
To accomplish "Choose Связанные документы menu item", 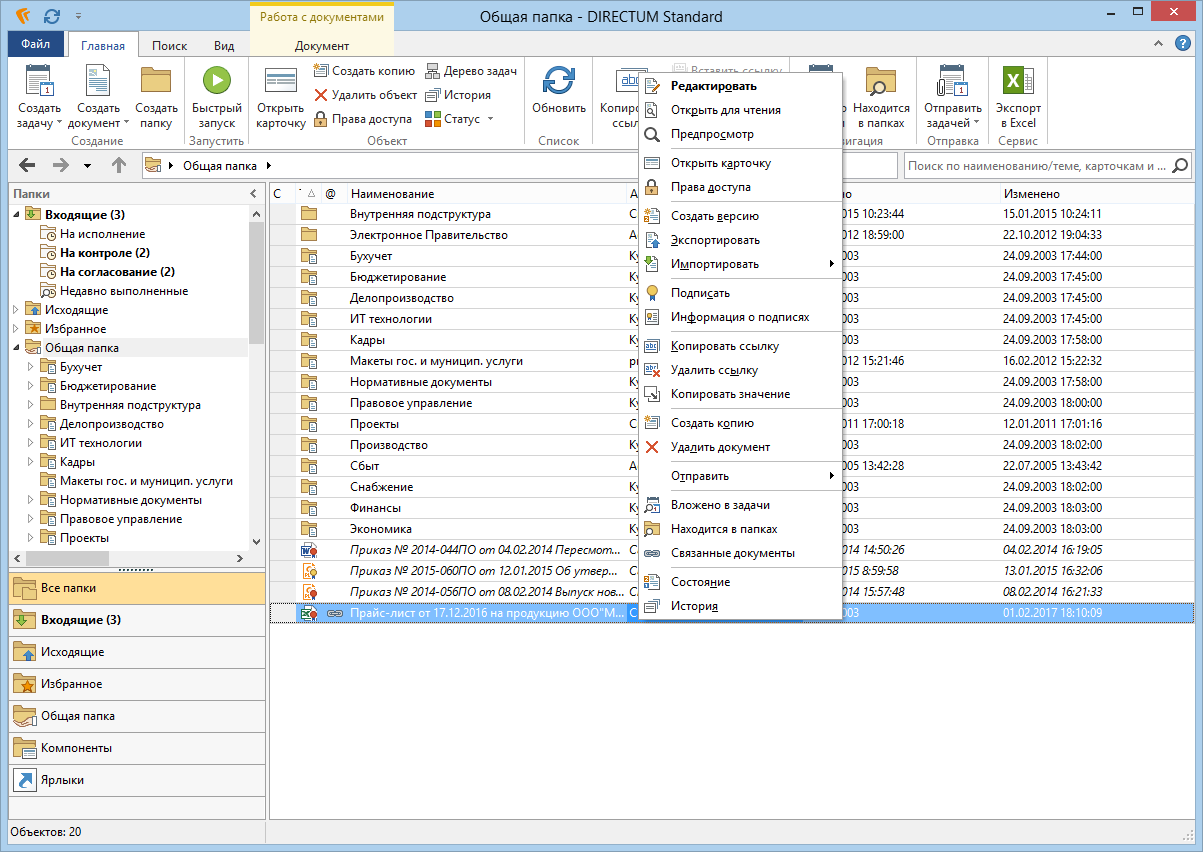I will (x=740, y=553).
